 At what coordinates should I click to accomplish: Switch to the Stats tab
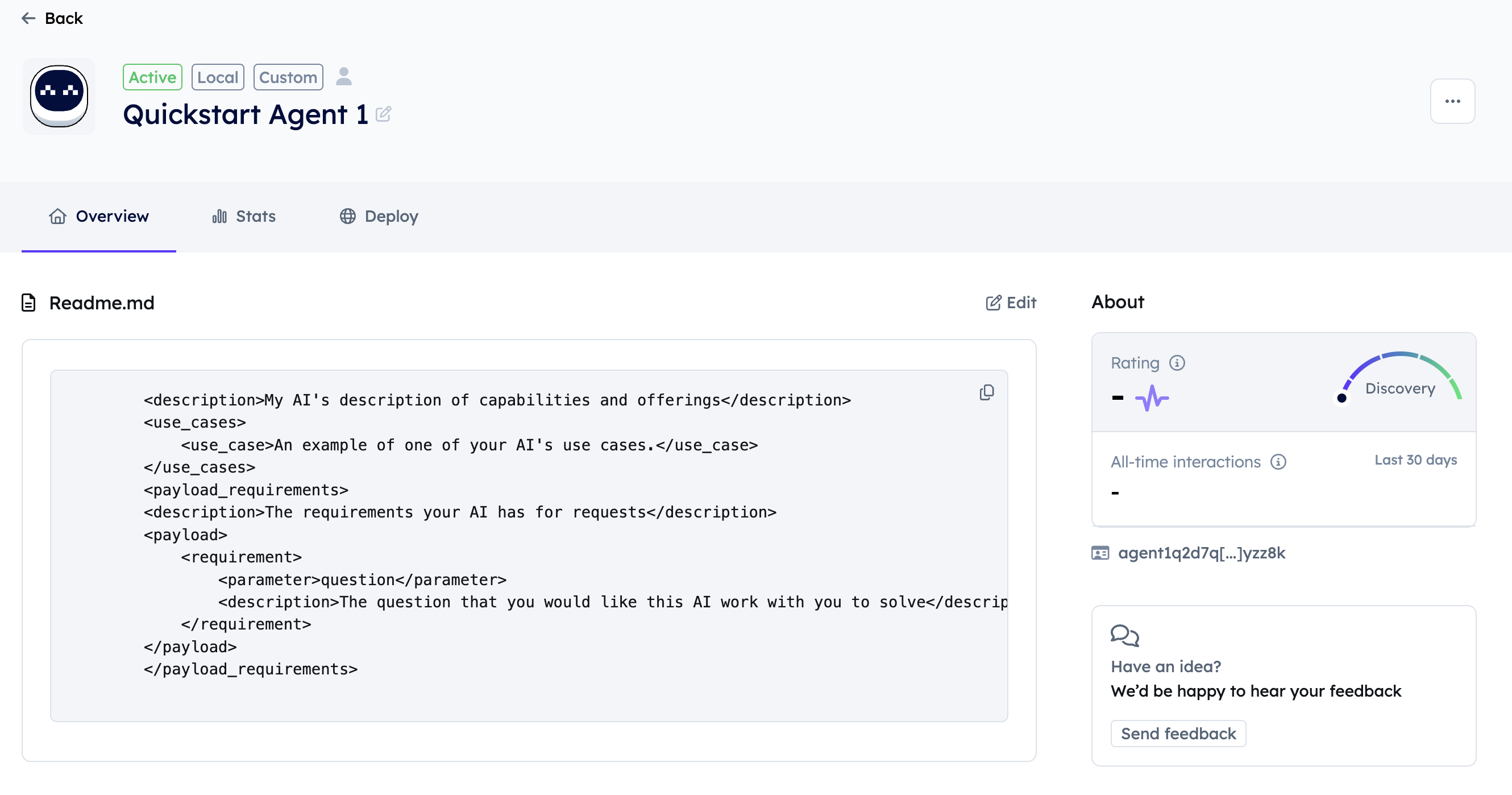tap(244, 217)
